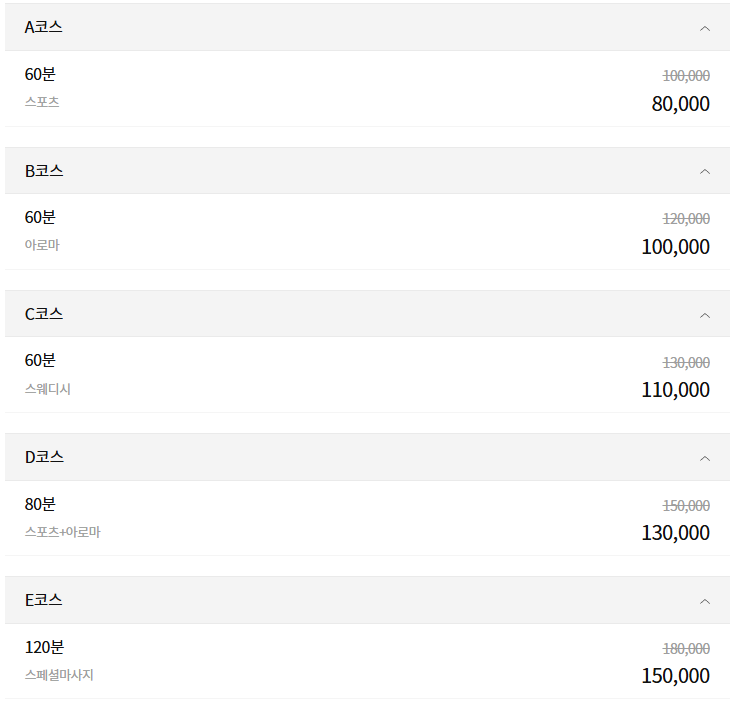Click the 100,000 discounted price in B코스
Image resolution: width=736 pixels, height=709 pixels.
click(675, 247)
